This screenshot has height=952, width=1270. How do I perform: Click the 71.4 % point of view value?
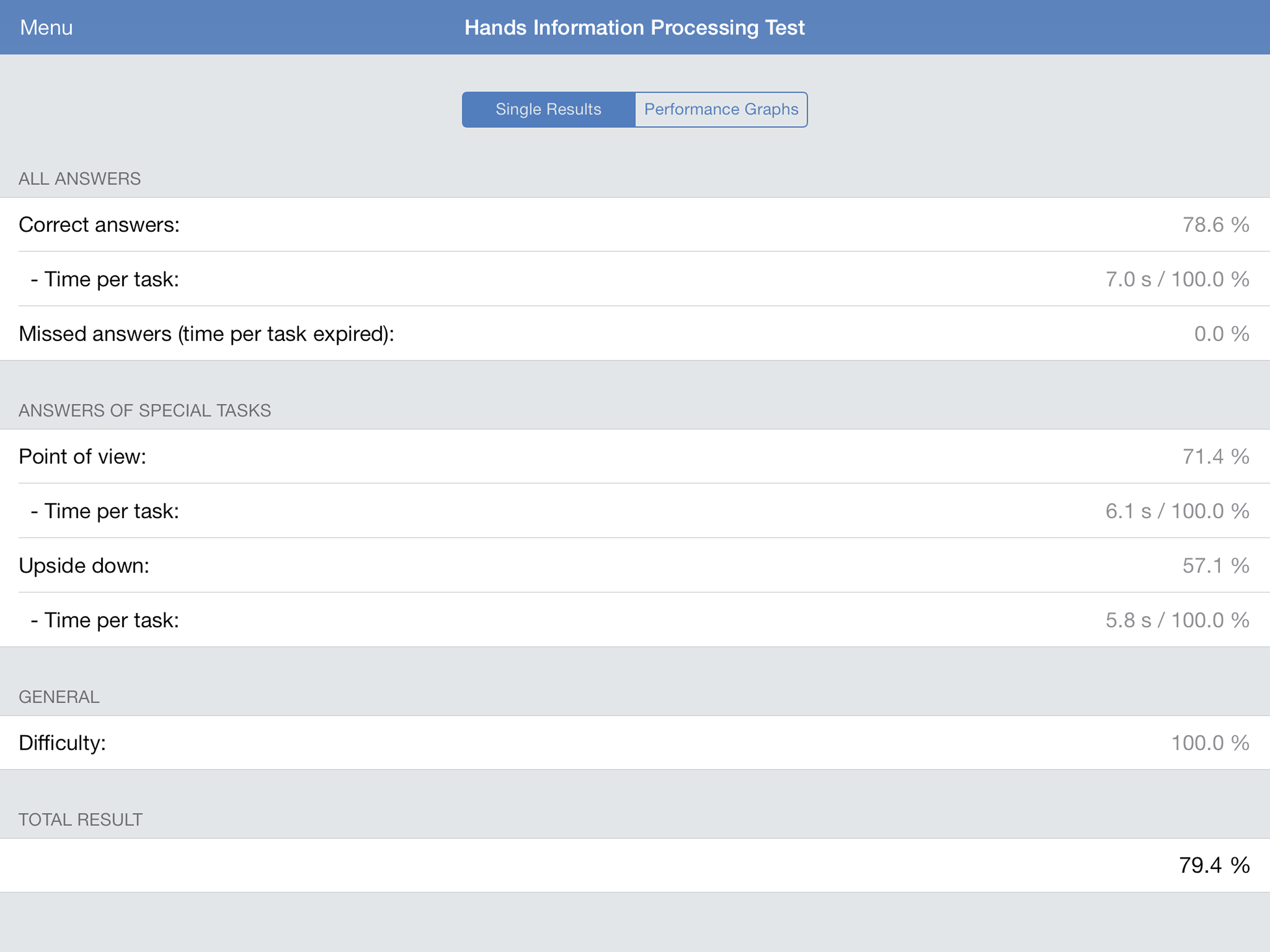(x=1216, y=456)
